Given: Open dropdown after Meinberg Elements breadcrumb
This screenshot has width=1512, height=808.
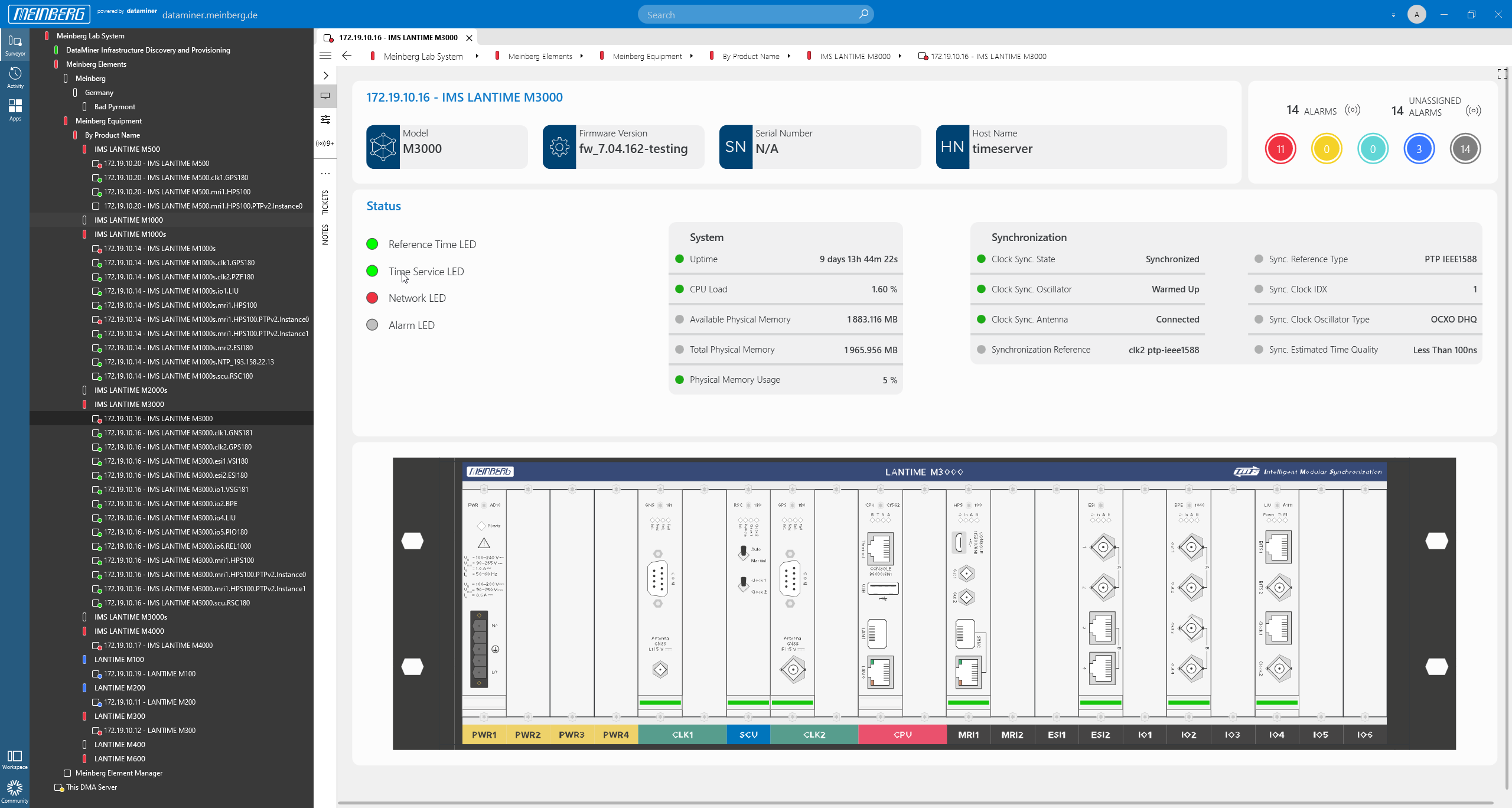Looking at the screenshot, I should (x=582, y=56).
